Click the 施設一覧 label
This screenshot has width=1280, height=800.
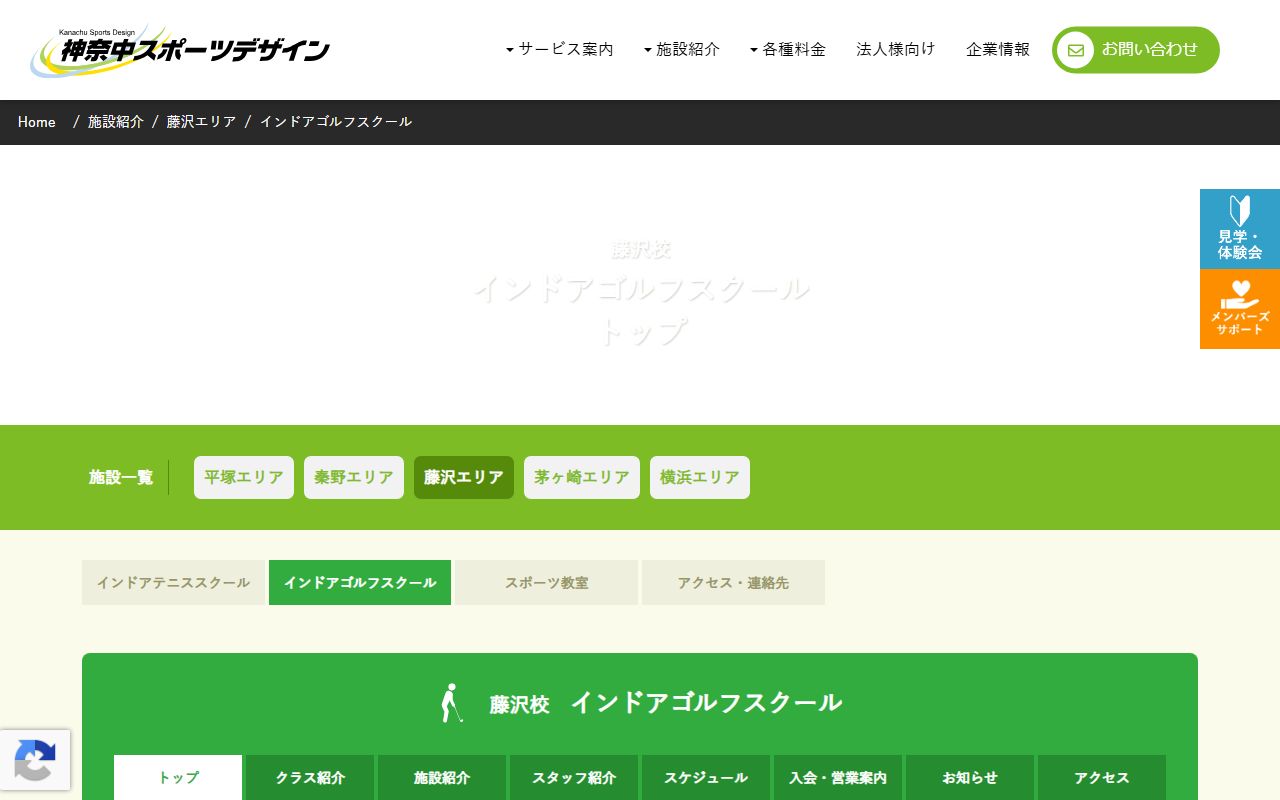click(x=121, y=478)
